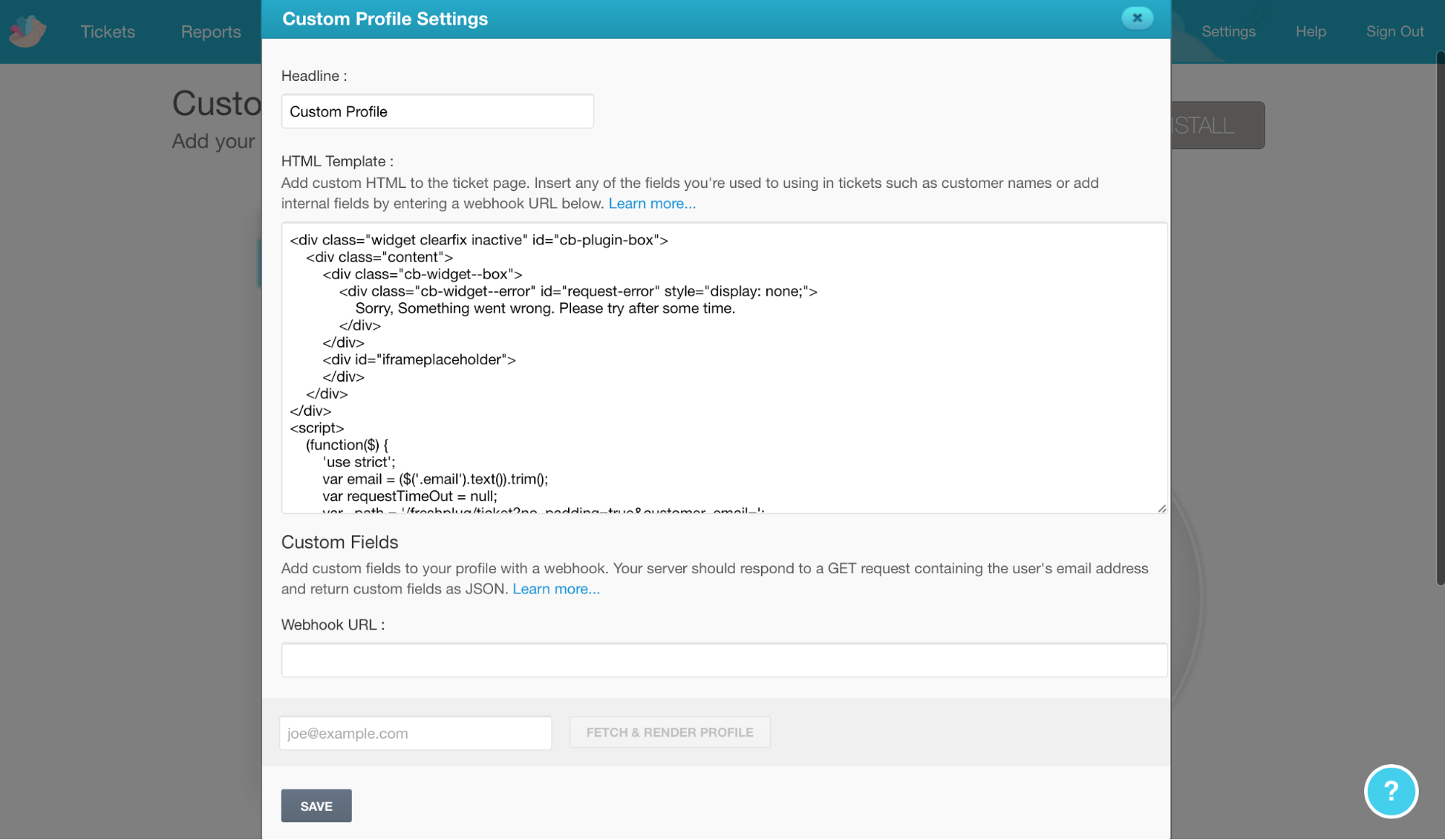1445x840 pixels.
Task: Click inside the HTML Template code area
Action: coord(724,368)
